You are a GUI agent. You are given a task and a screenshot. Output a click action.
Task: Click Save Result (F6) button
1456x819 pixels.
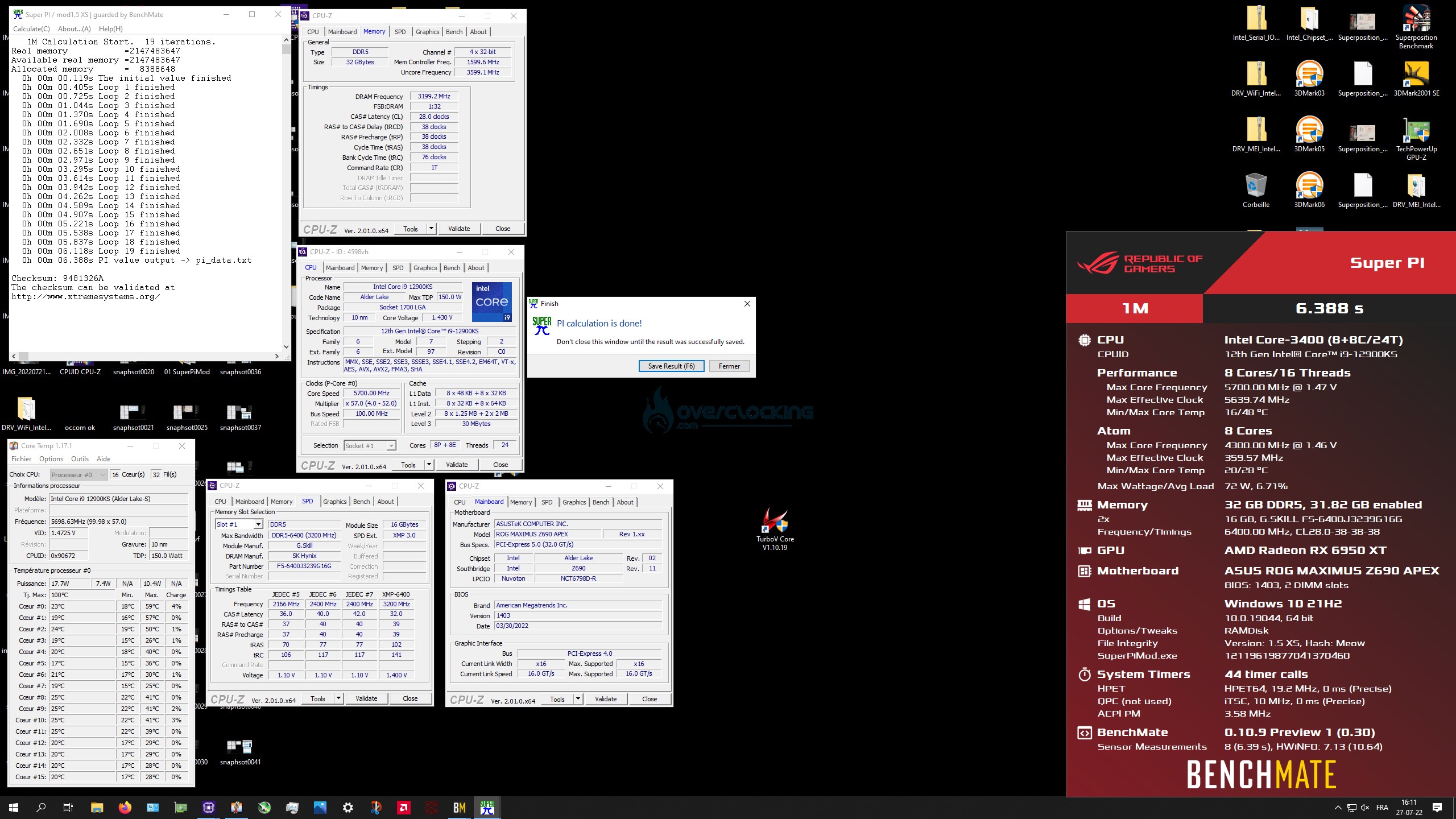(x=671, y=366)
